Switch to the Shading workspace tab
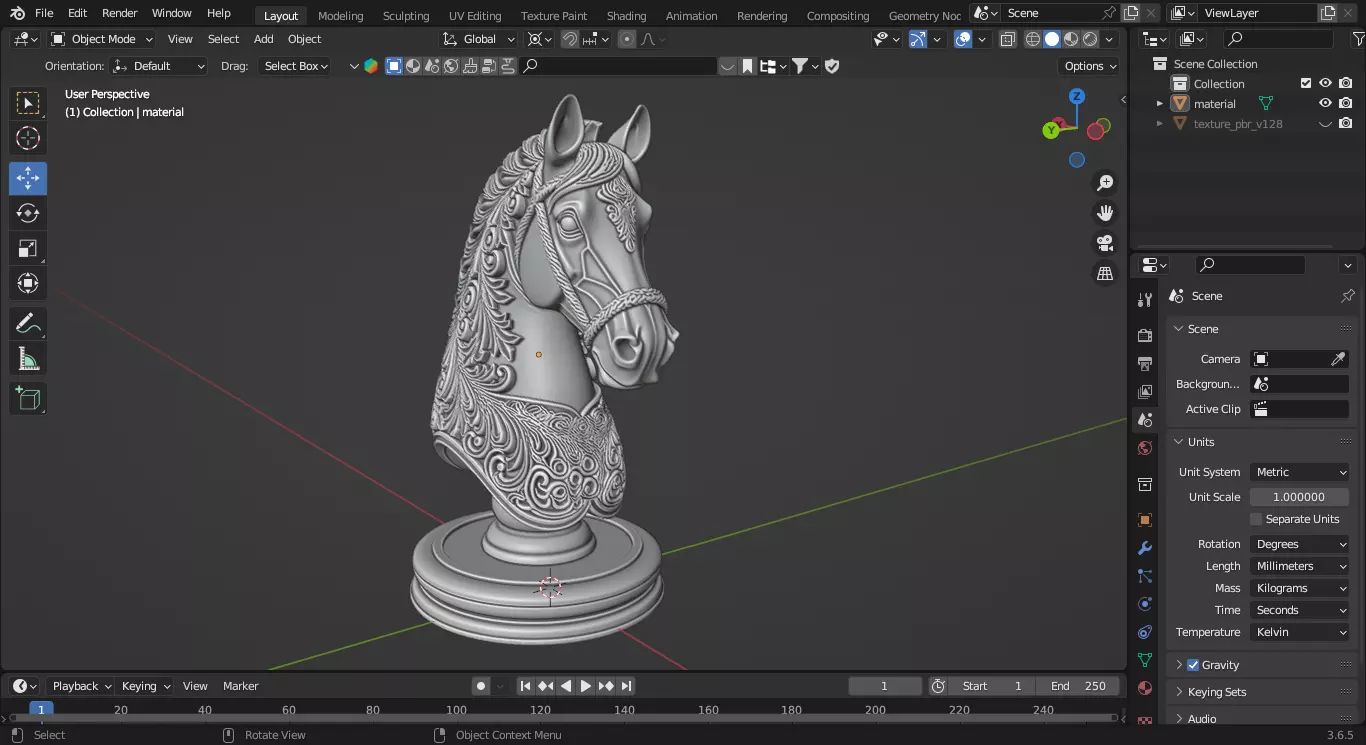This screenshot has width=1366, height=745. [626, 15]
